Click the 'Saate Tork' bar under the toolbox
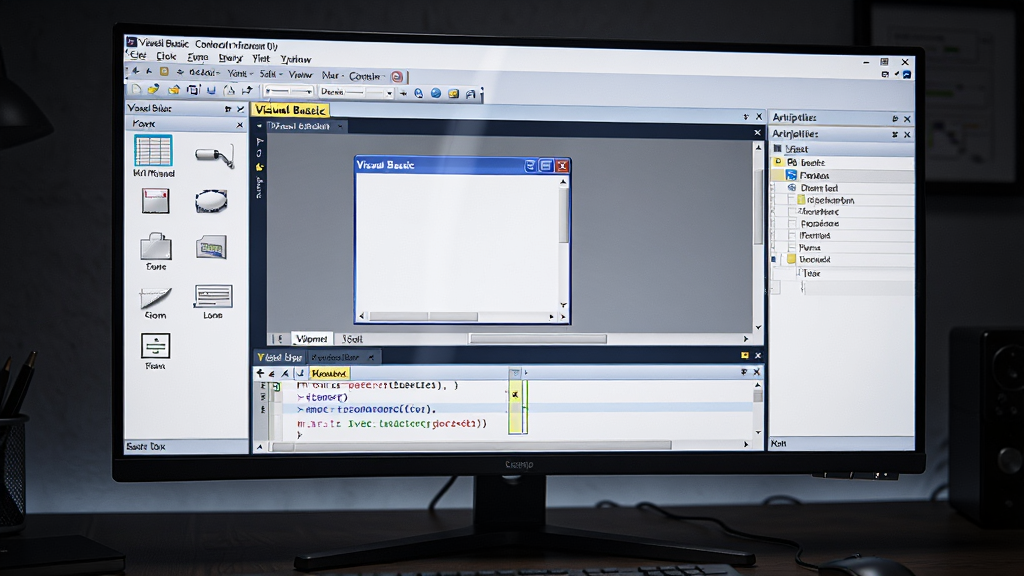Viewport: 1024px width, 576px height. pos(186,447)
